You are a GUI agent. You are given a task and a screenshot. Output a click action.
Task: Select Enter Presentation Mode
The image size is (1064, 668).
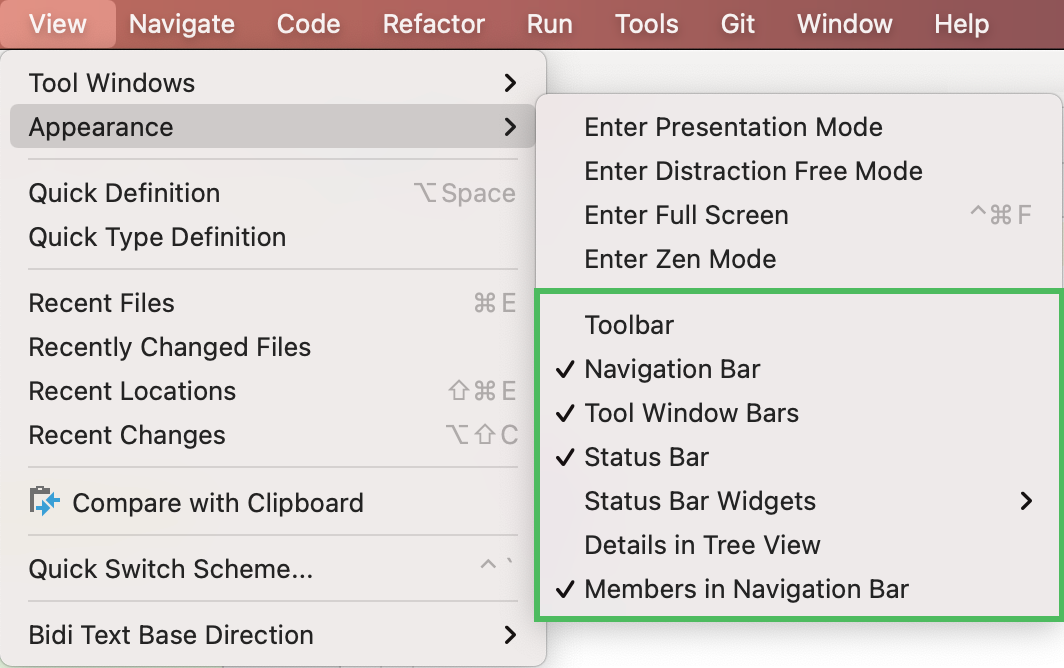coord(733,127)
